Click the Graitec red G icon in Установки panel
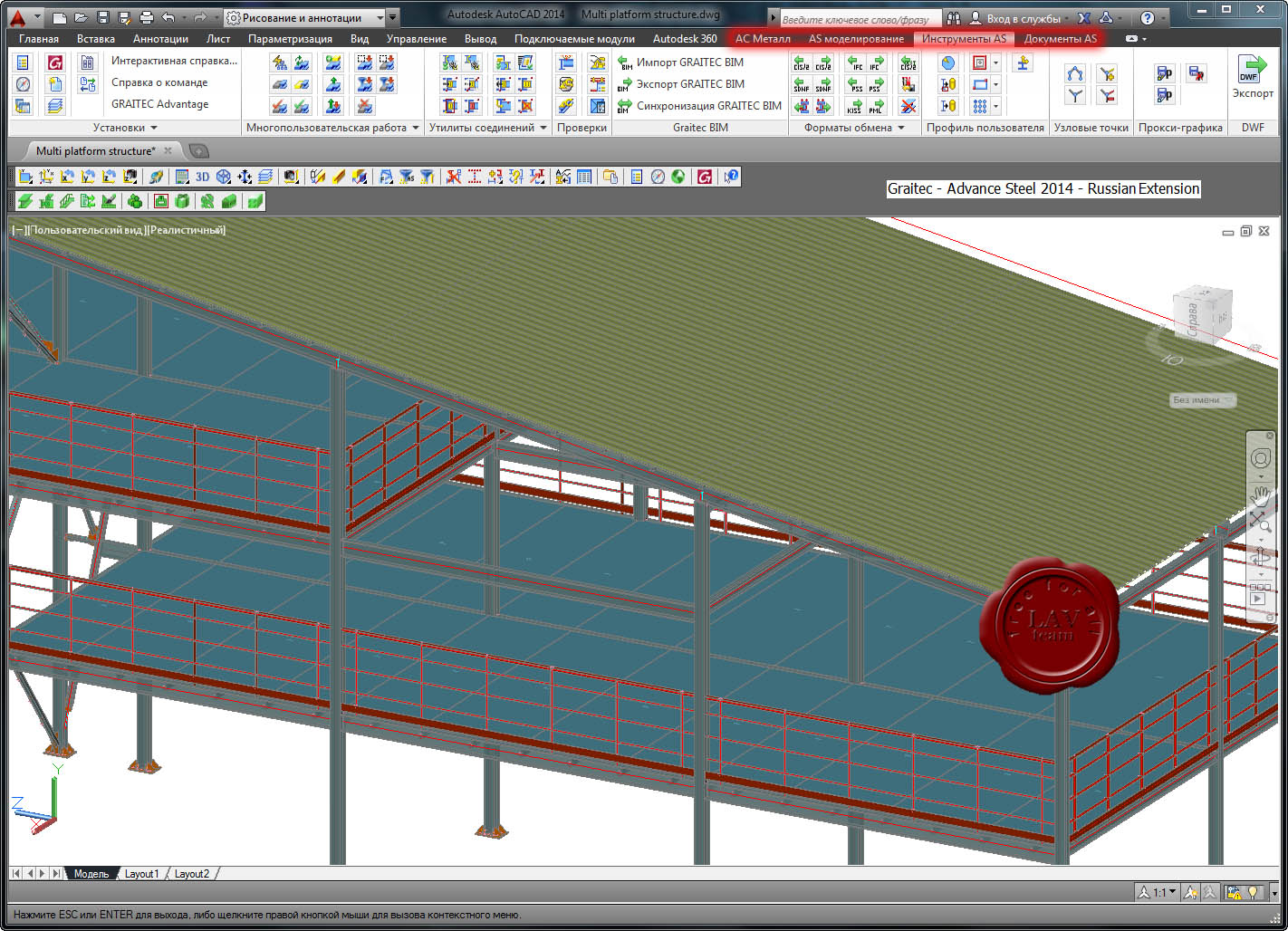The width and height of the screenshot is (1288, 931). (56, 62)
